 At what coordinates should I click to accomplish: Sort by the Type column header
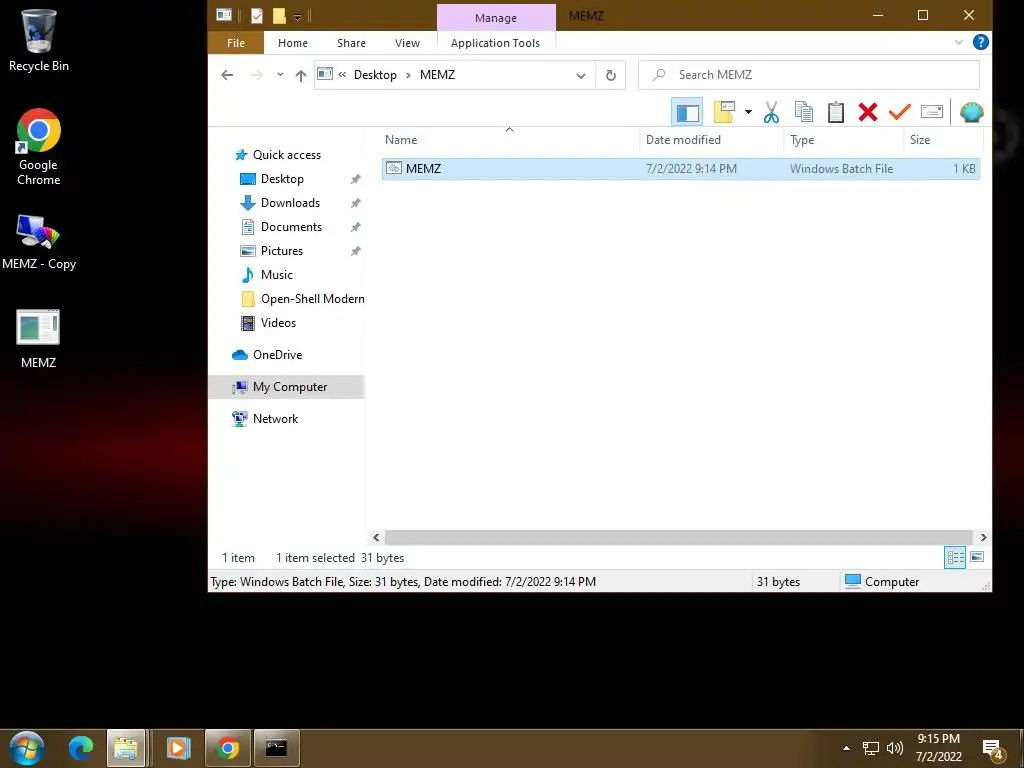click(844, 140)
